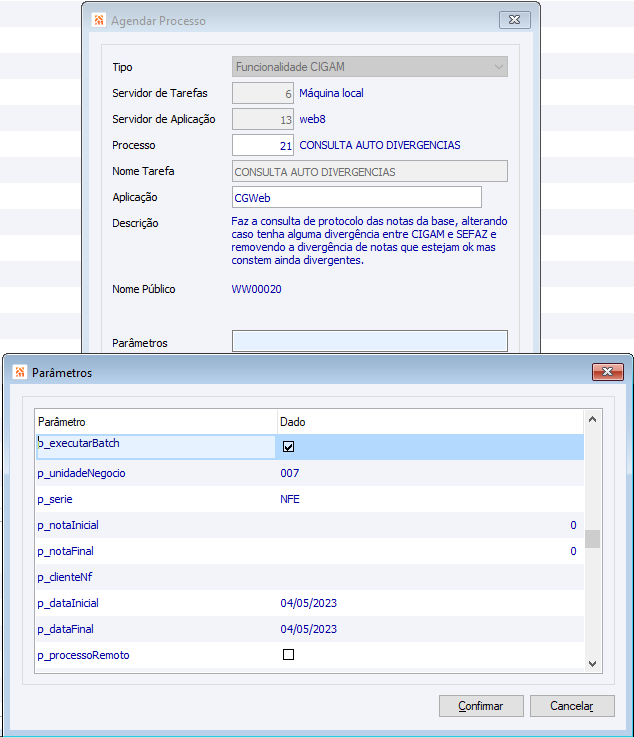Click the Processo number field showing 21
The height and width of the screenshot is (738, 634).
[263, 145]
